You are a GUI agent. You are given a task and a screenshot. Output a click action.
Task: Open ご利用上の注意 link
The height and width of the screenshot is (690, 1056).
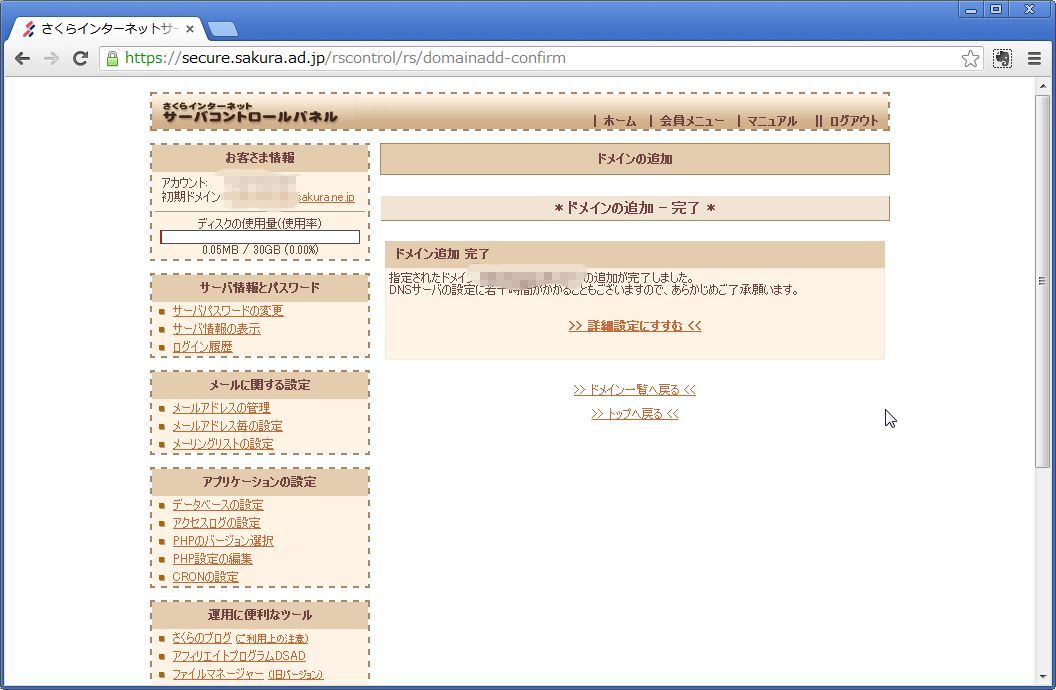point(272,638)
